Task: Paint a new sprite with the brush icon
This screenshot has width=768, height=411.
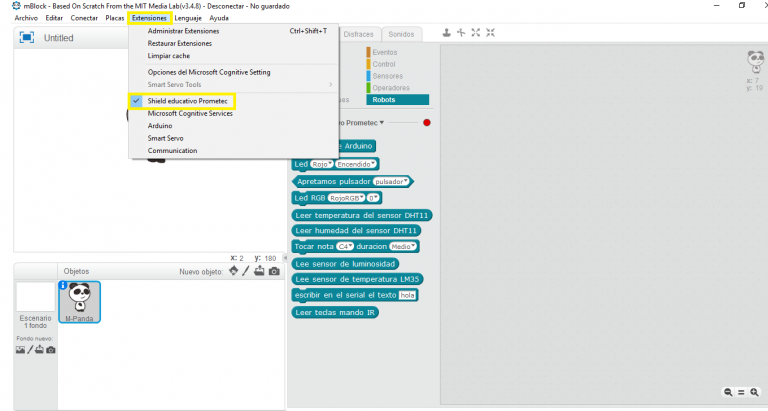Action: click(x=246, y=271)
